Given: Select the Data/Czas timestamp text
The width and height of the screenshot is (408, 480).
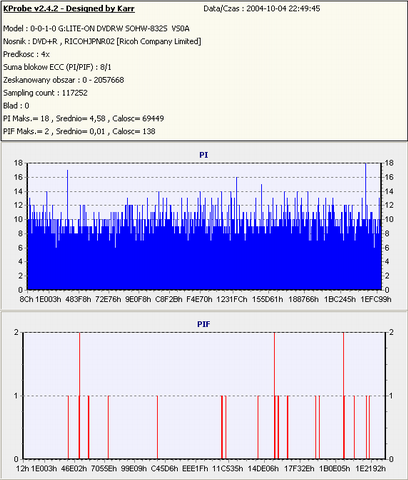Looking at the screenshot, I should pos(262,9).
